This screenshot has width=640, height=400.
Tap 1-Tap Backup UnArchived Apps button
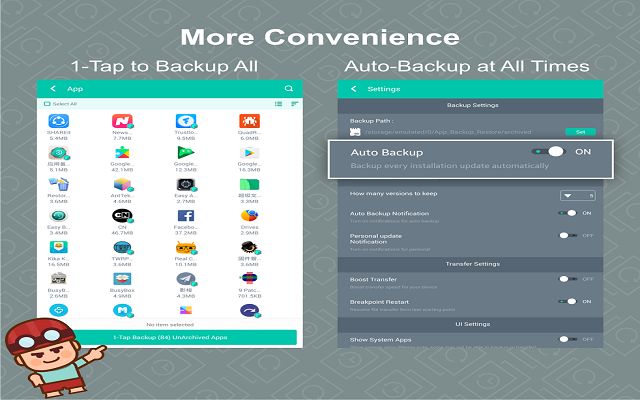[168, 338]
